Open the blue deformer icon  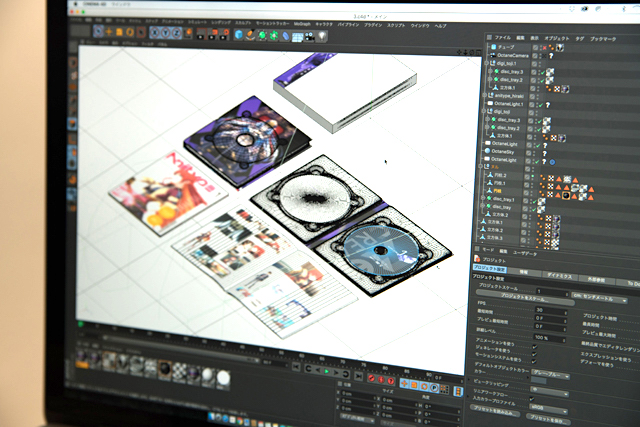coord(286,36)
